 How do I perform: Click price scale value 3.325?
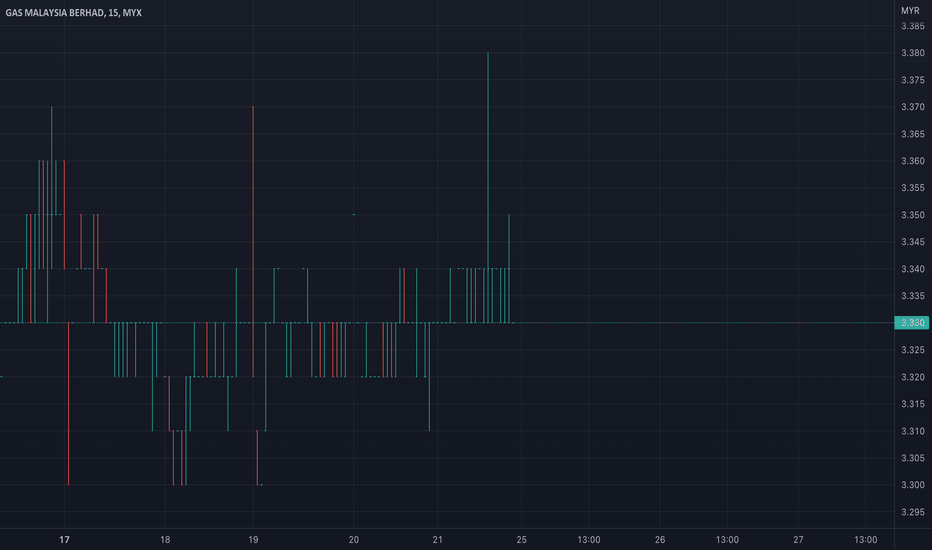[x=912, y=350]
